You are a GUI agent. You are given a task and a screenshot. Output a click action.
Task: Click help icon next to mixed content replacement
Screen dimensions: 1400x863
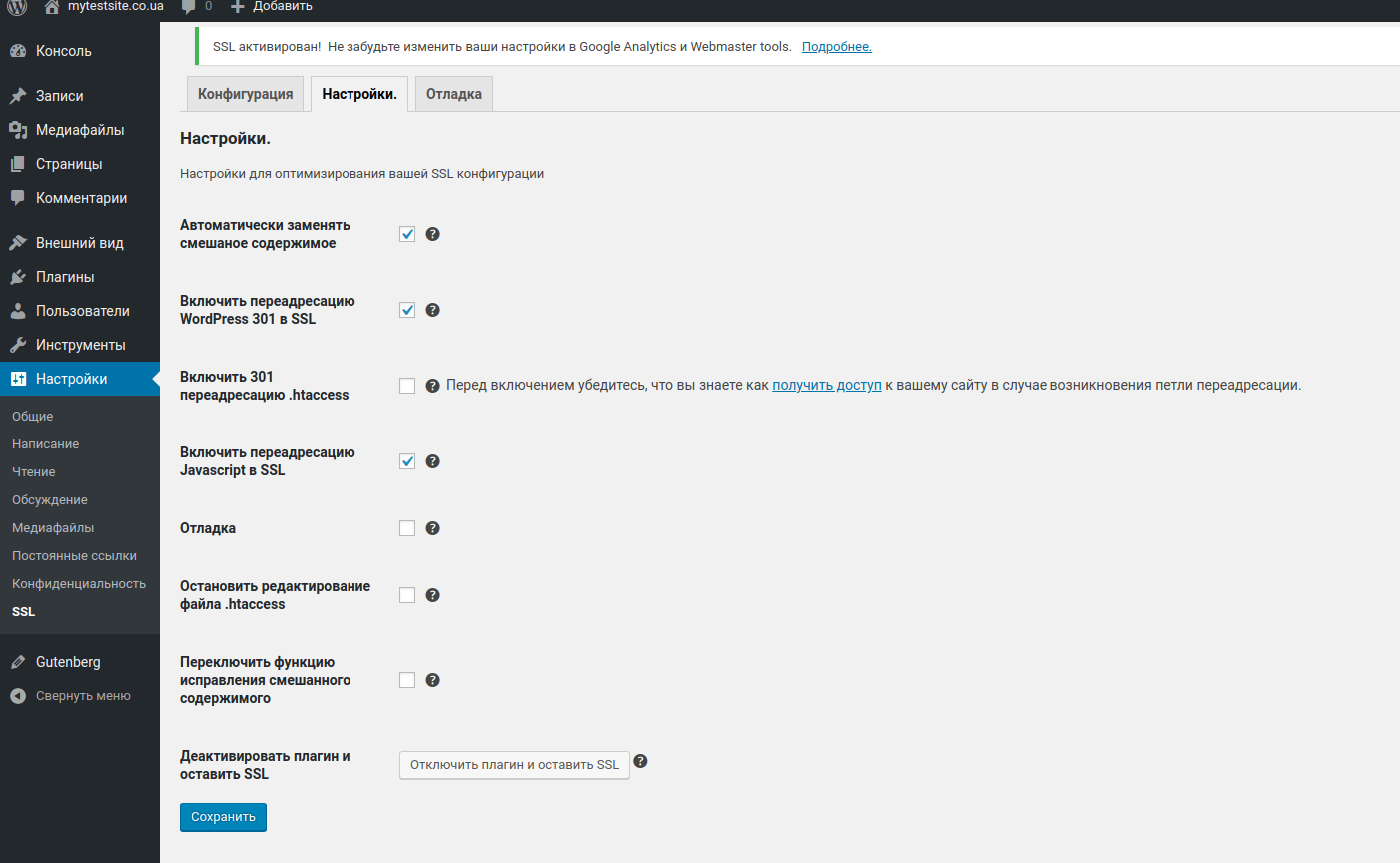pyautogui.click(x=432, y=234)
